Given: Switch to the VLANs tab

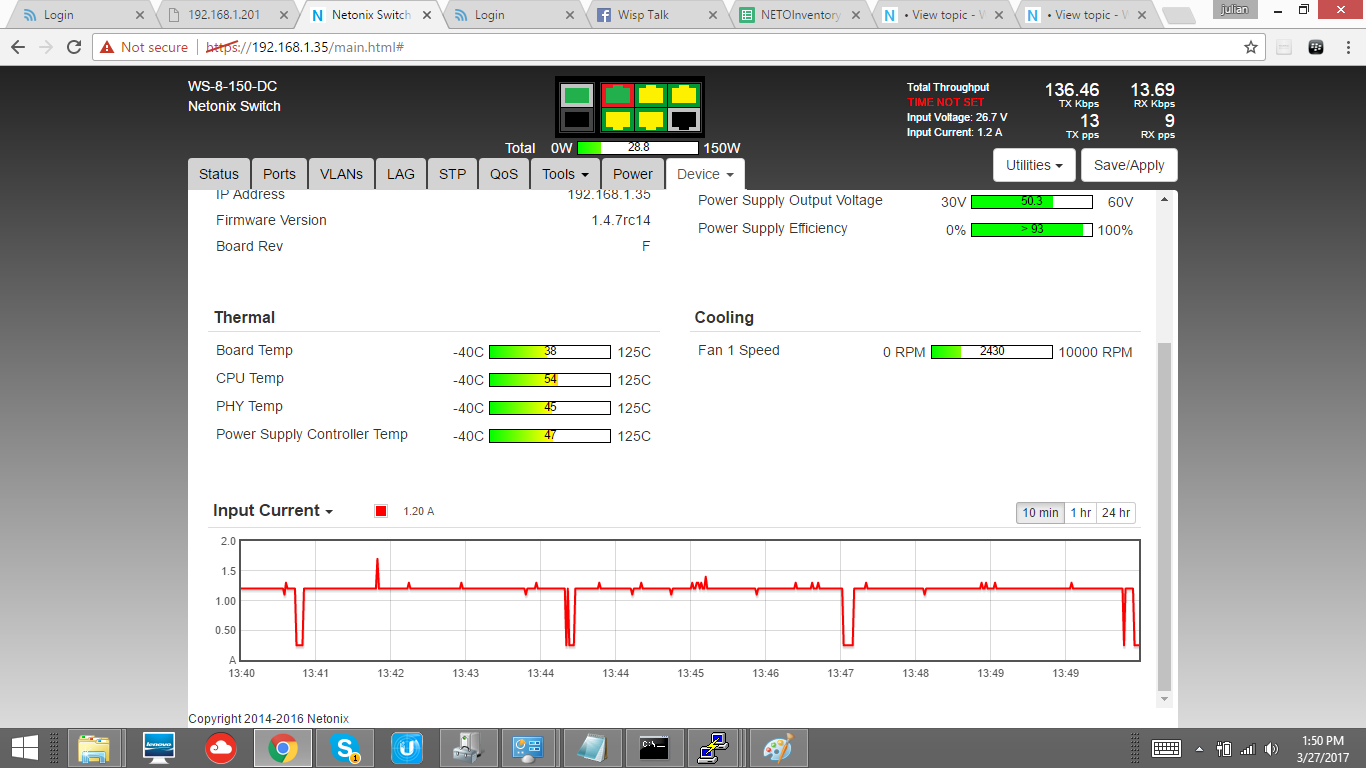Looking at the screenshot, I should [341, 174].
